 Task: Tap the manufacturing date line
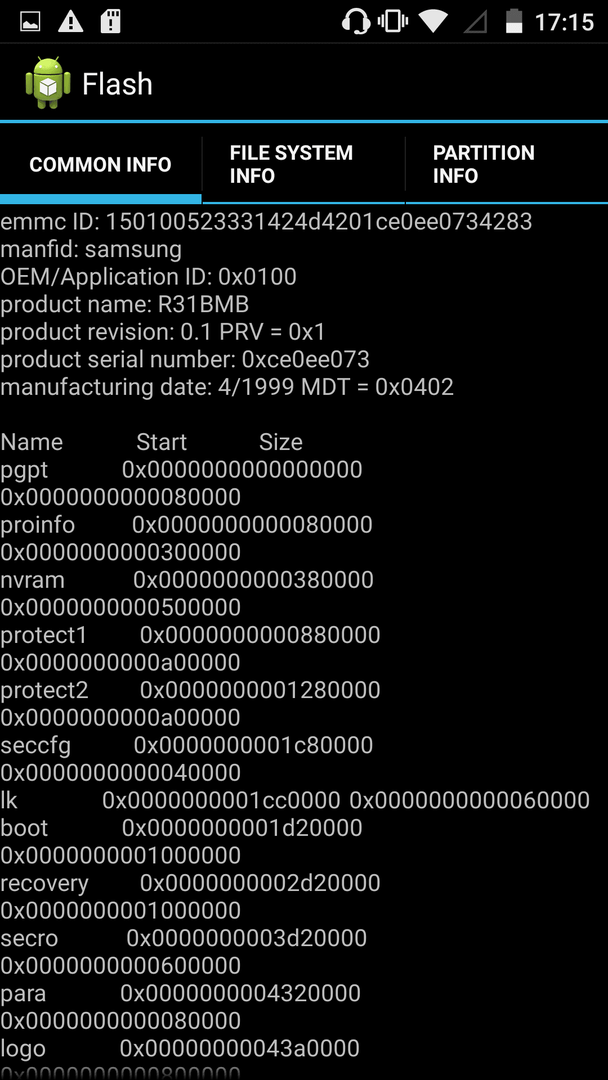[x=227, y=387]
